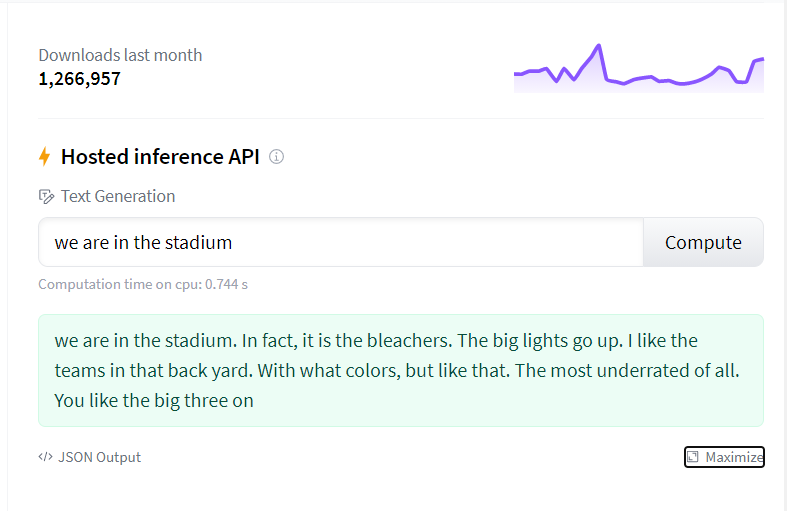Click the word 'bleachers' in the generated text
This screenshot has width=787, height=511.
point(409,341)
